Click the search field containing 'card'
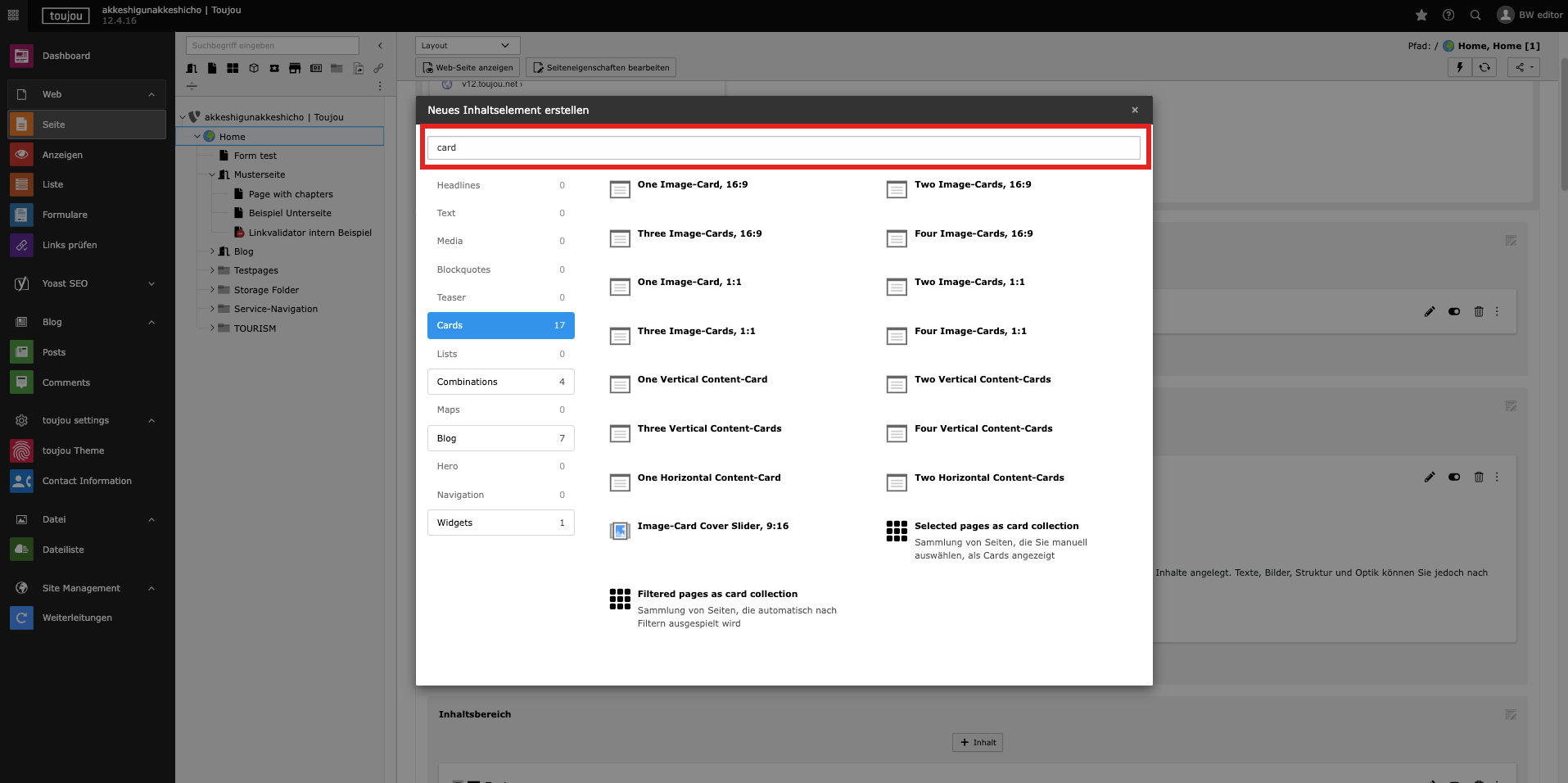Viewport: 1568px width, 783px height. click(783, 147)
